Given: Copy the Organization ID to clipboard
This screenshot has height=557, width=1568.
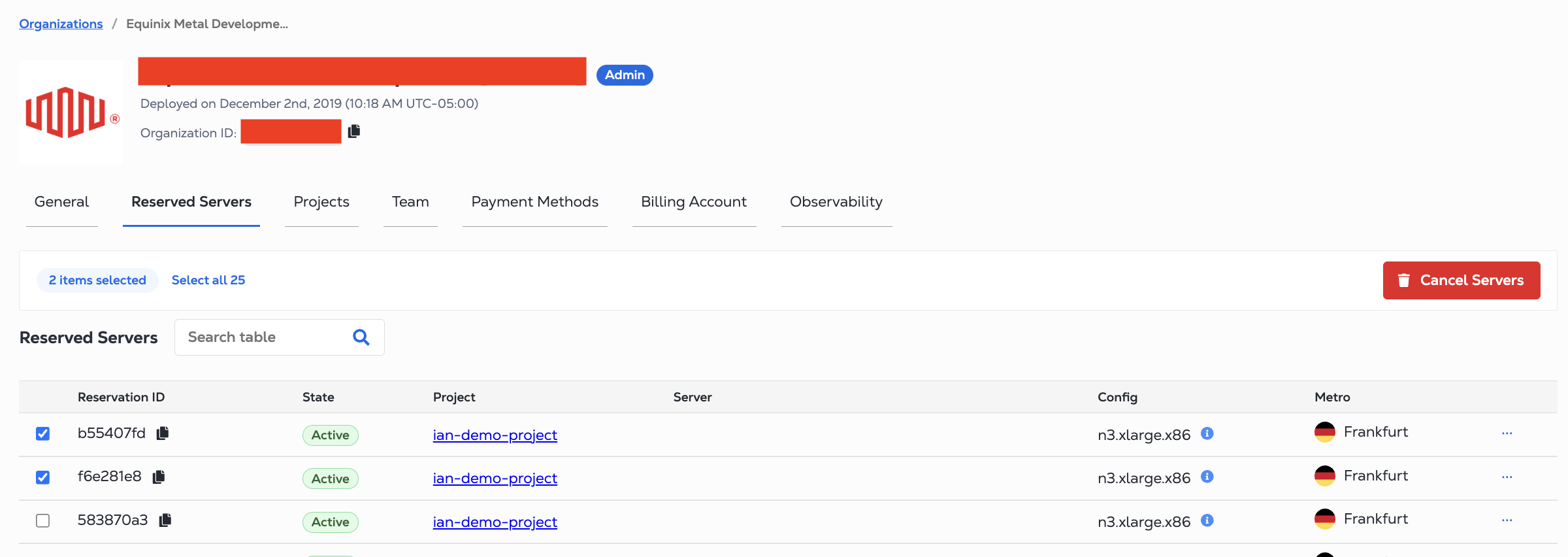Looking at the screenshot, I should click(x=354, y=131).
